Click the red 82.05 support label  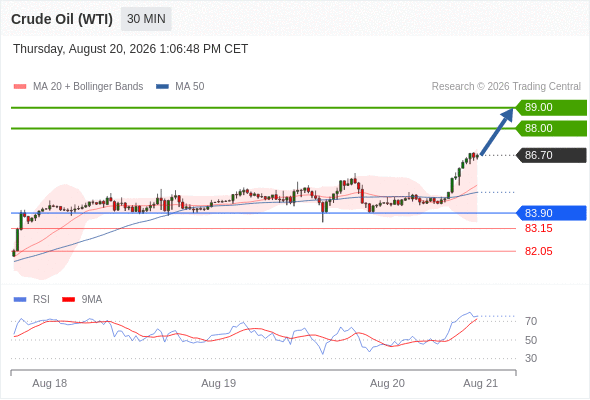point(538,251)
